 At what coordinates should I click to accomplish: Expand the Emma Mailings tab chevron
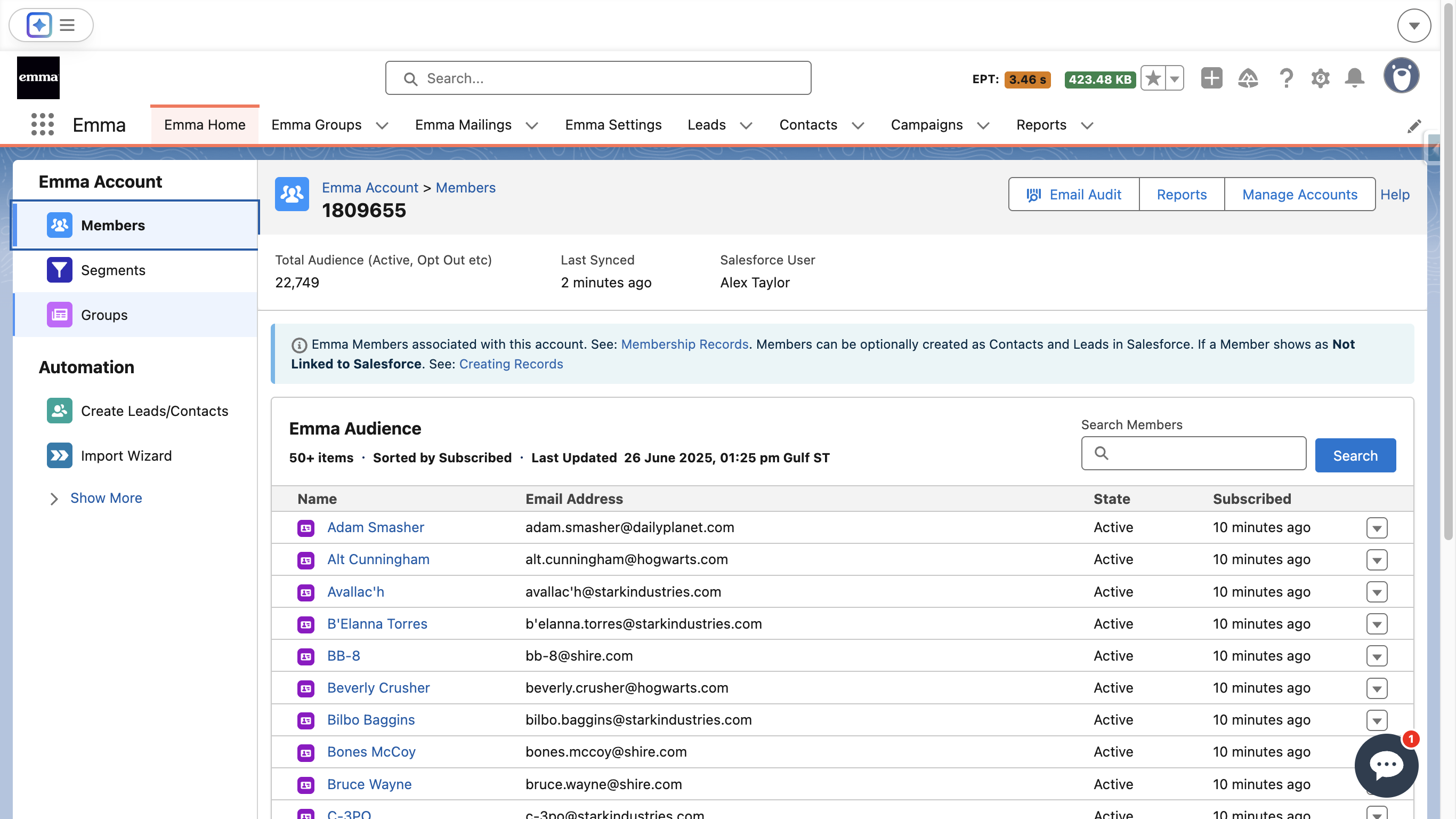point(532,125)
